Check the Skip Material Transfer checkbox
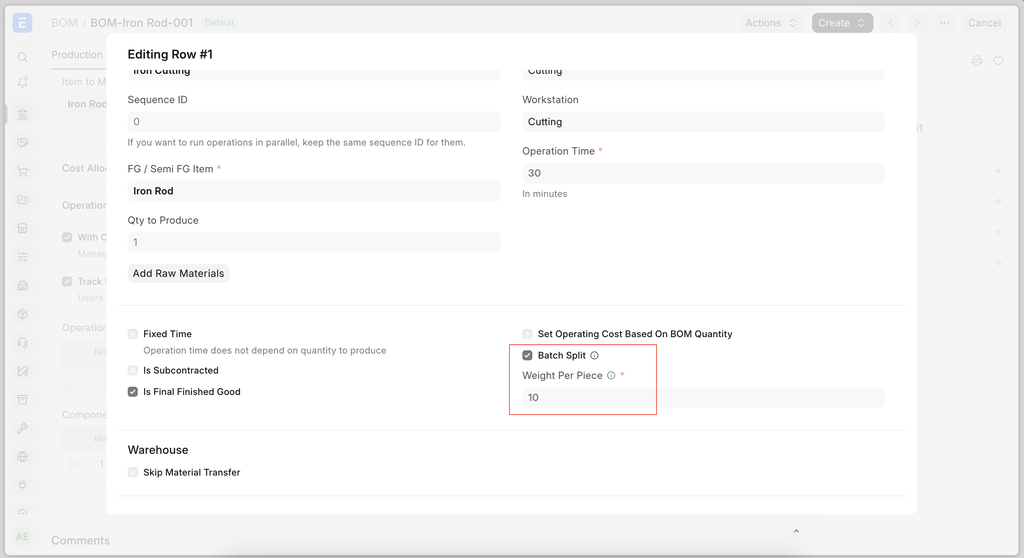This screenshot has width=1024, height=558. [133, 472]
